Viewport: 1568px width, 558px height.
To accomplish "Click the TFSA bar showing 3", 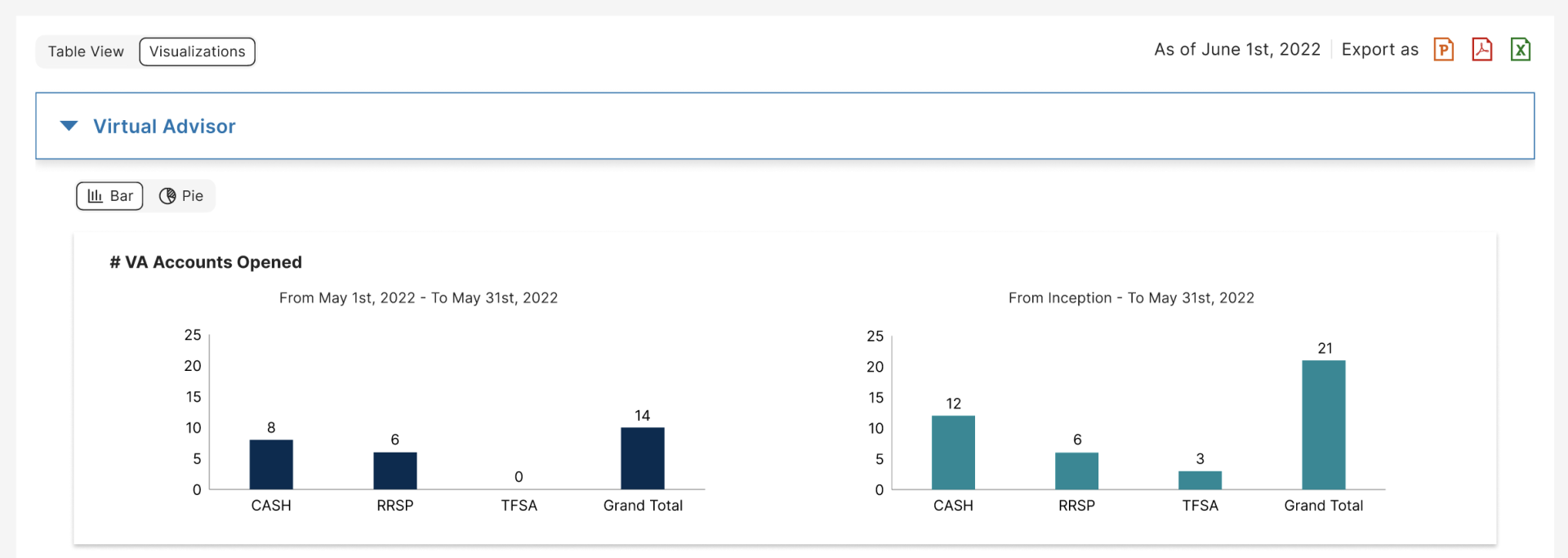I will pyautogui.click(x=1200, y=480).
